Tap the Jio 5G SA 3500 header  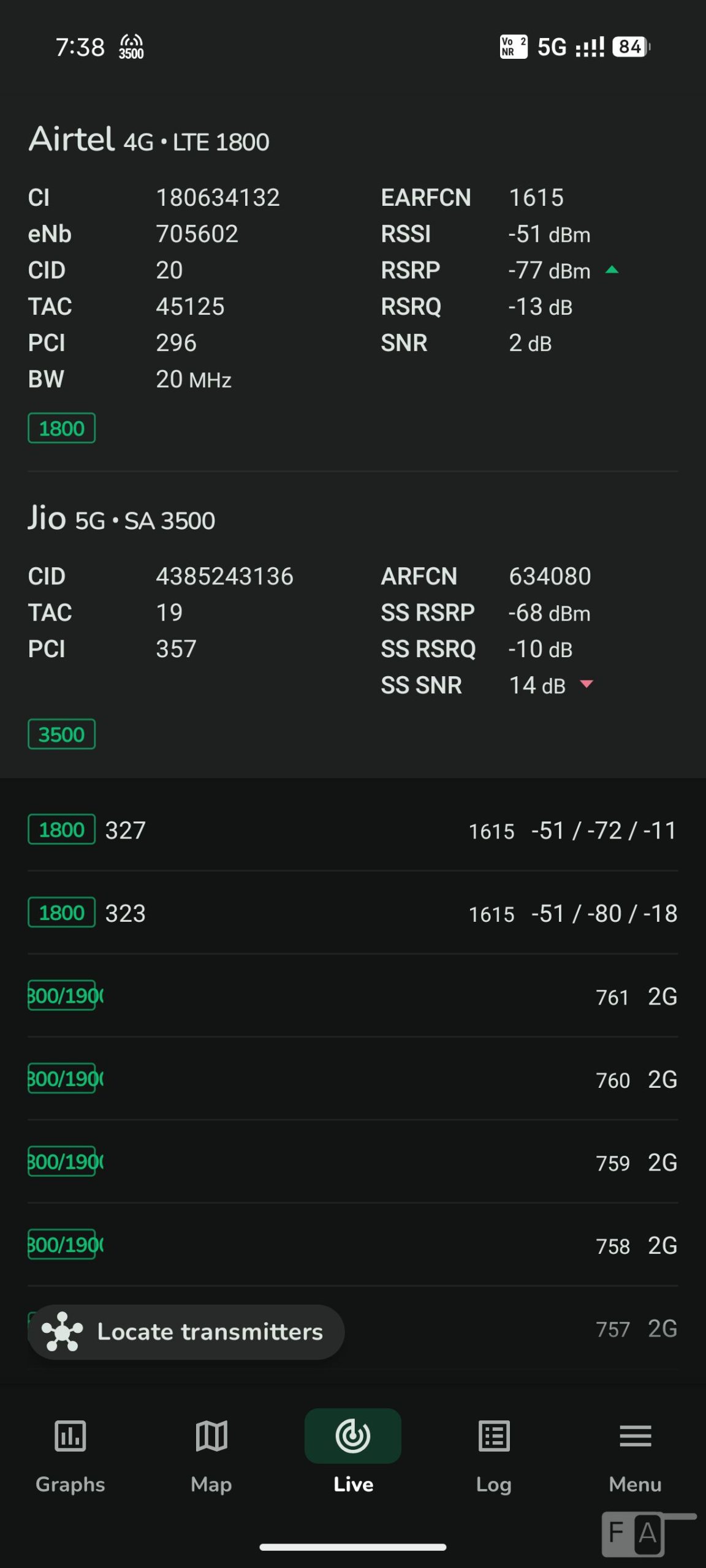[x=121, y=519]
